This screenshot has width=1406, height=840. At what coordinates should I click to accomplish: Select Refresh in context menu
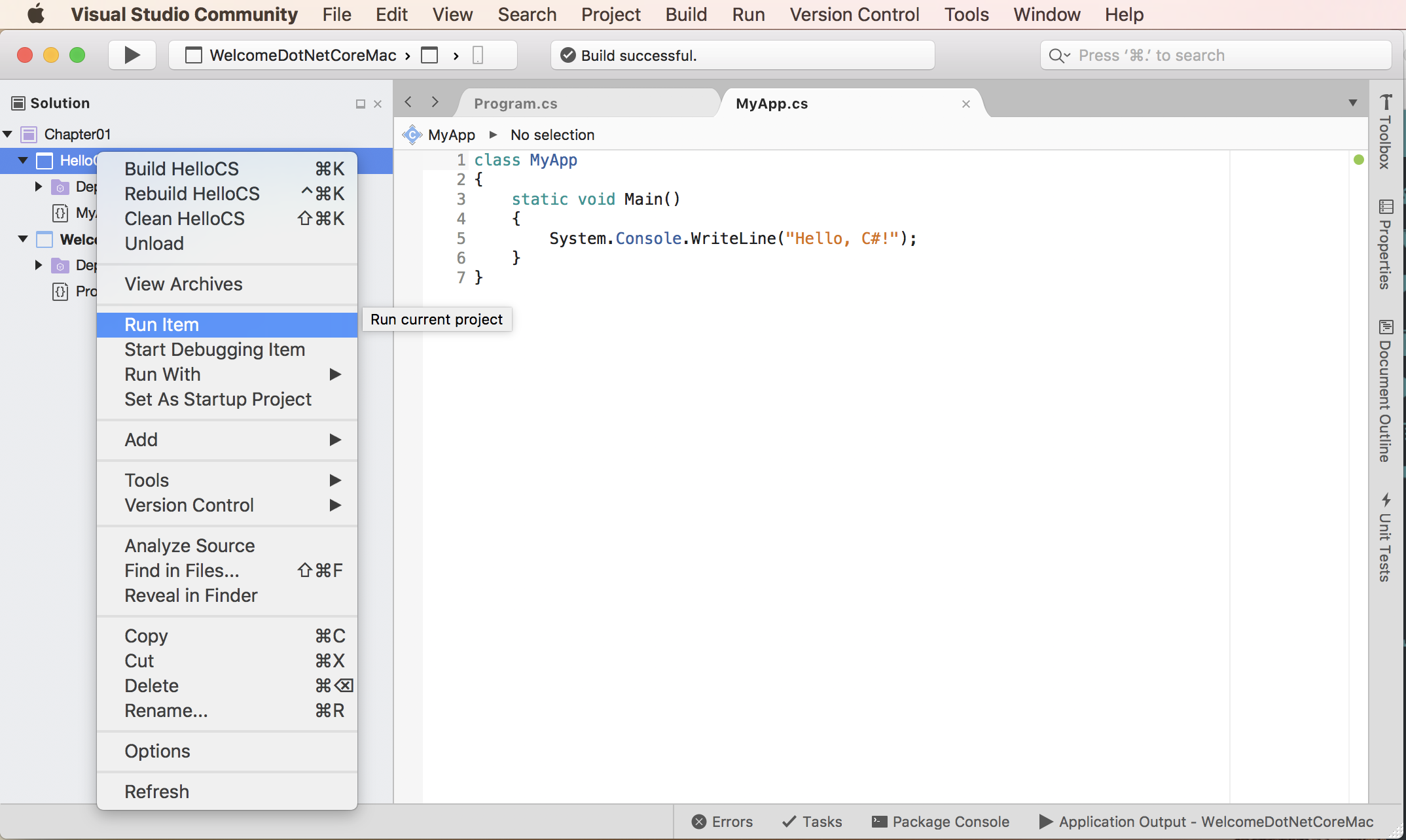coord(227,792)
